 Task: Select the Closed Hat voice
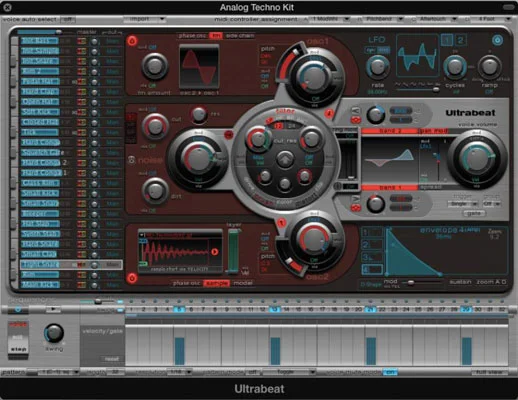(40, 122)
